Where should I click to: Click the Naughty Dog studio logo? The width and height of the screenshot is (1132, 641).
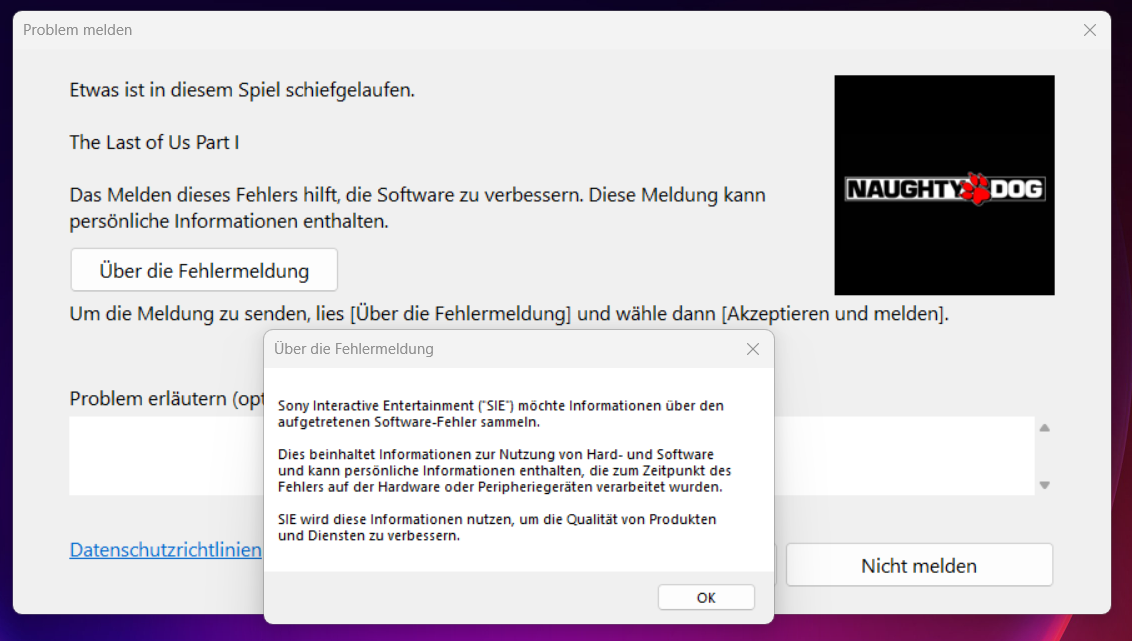[x=943, y=185]
